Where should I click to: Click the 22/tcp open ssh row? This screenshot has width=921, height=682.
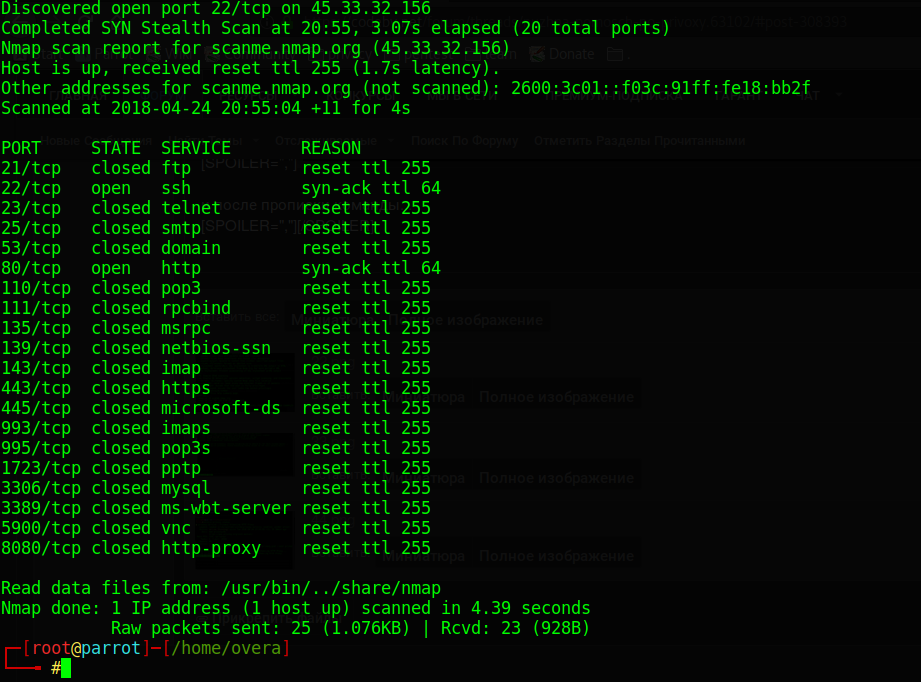pyautogui.click(x=220, y=188)
